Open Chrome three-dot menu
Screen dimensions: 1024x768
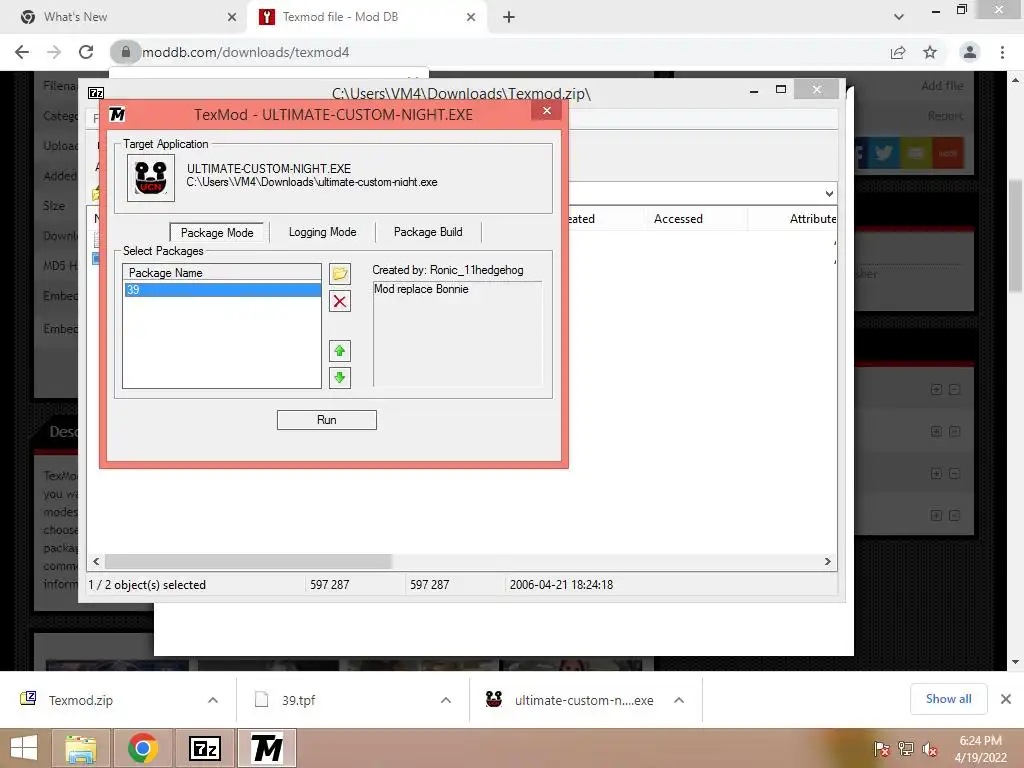pyautogui.click(x=1002, y=52)
